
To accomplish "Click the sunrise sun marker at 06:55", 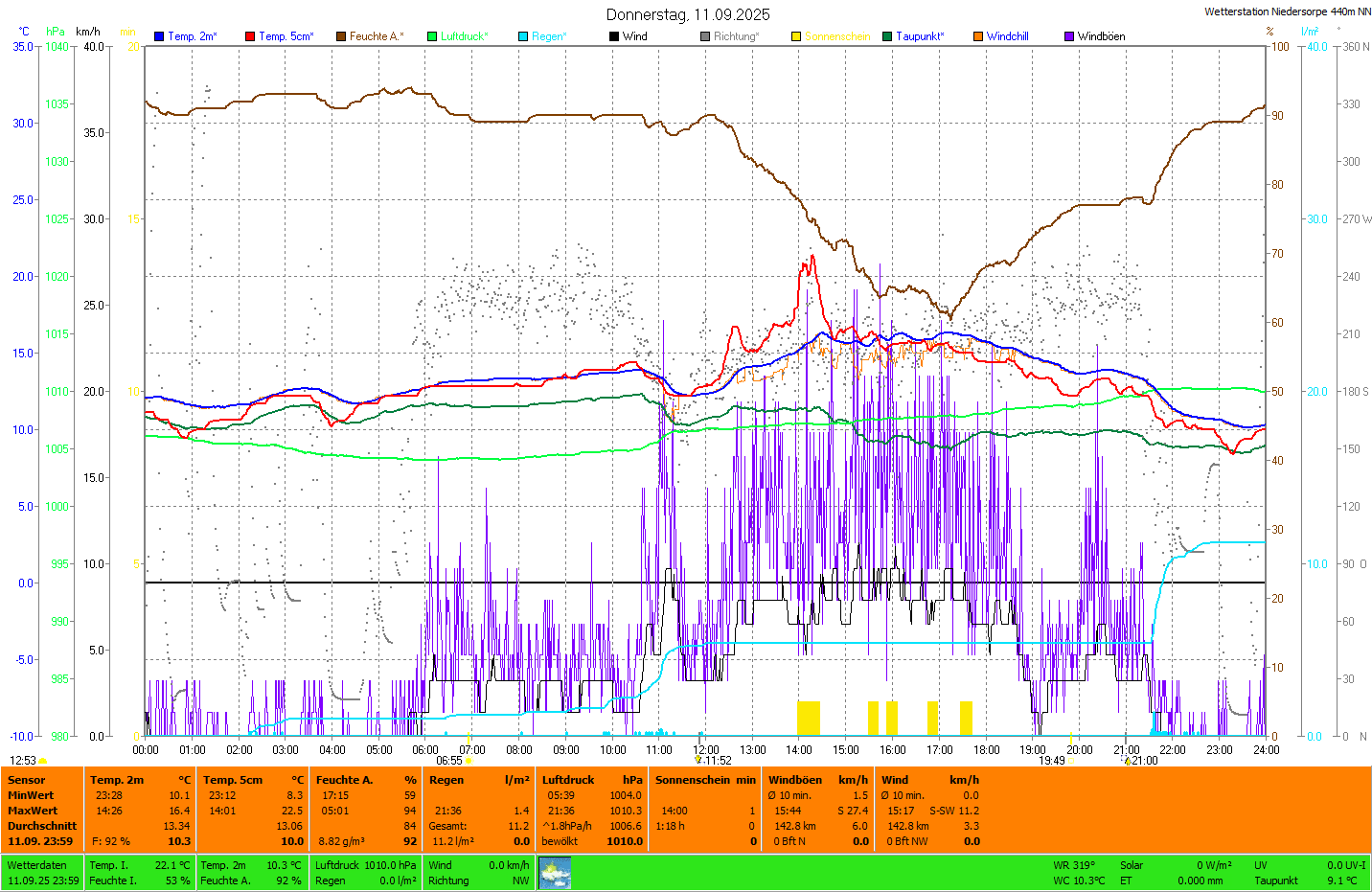I will point(468,761).
